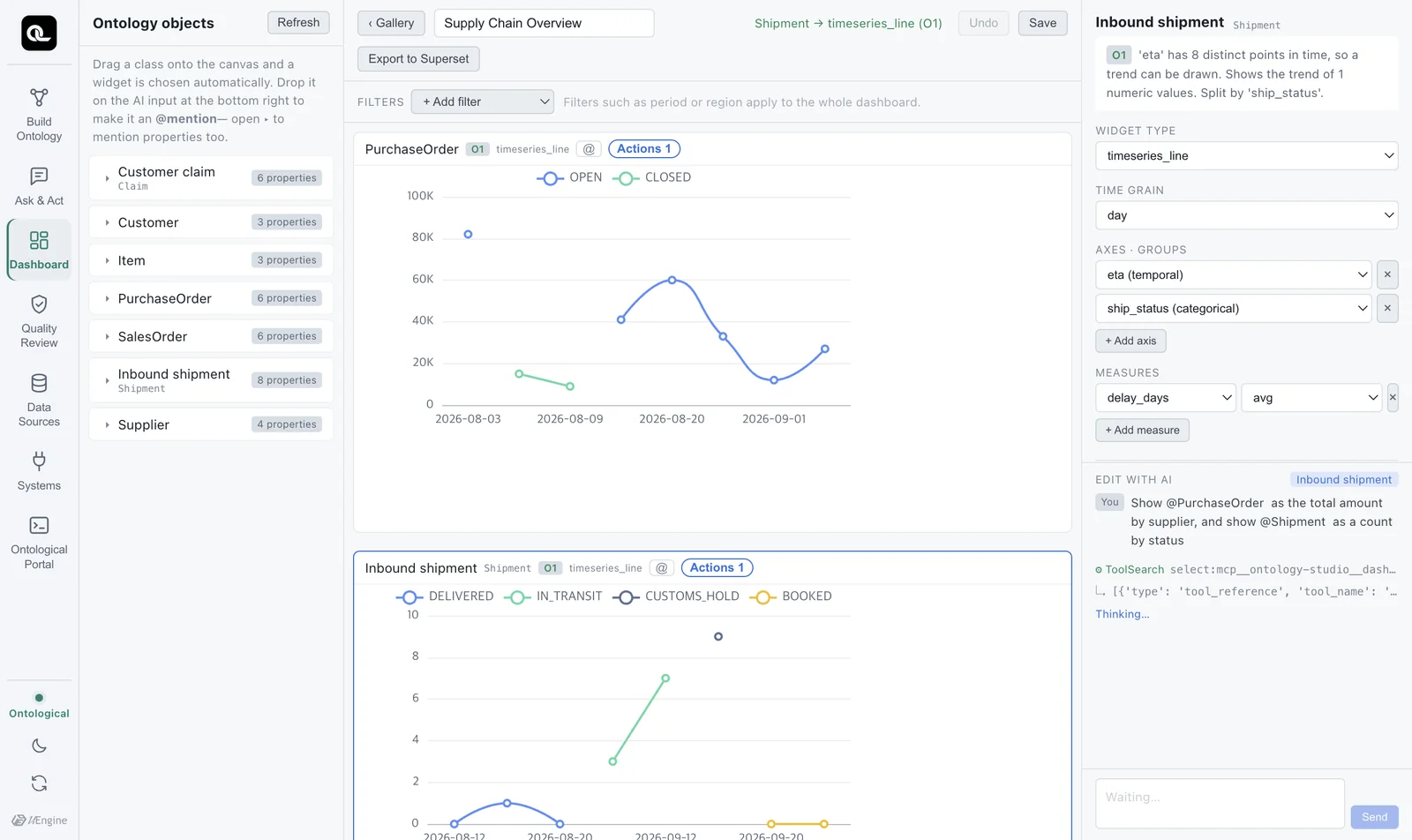Open the time grain dropdown
The height and width of the screenshot is (840, 1412).
(1247, 215)
